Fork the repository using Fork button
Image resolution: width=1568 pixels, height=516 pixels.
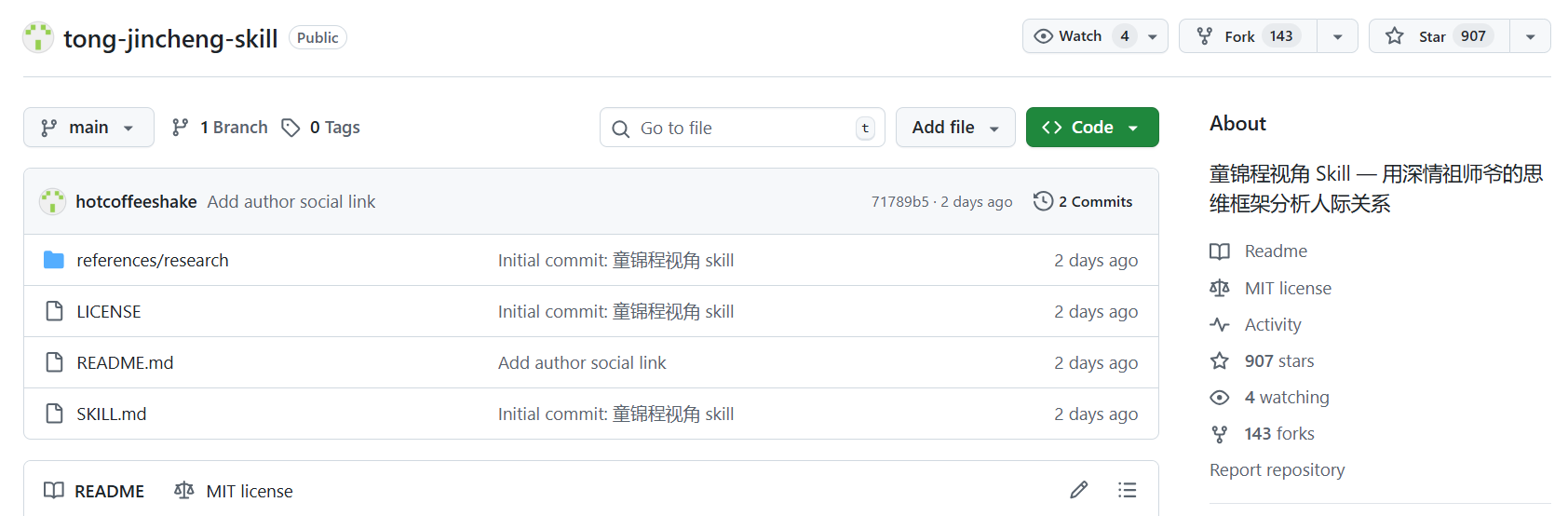[1248, 36]
